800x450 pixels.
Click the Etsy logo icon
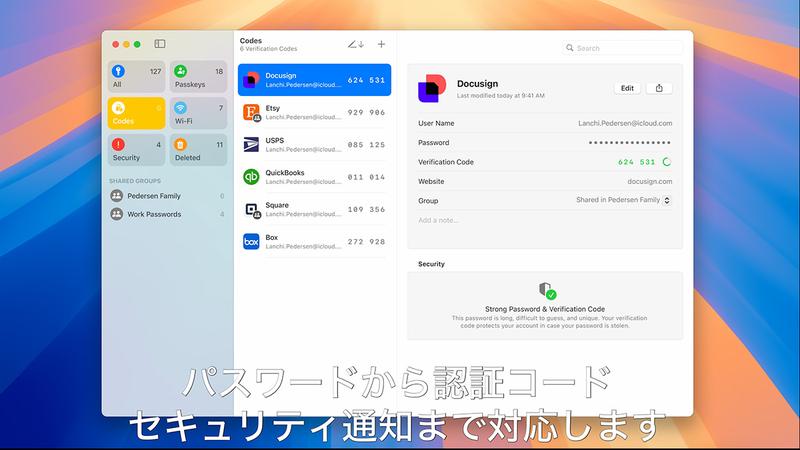tap(251, 112)
